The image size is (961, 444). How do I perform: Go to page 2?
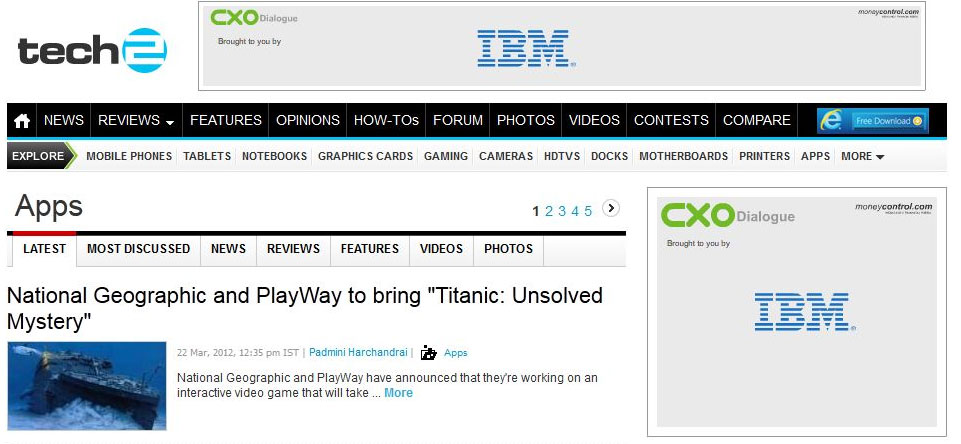[549, 212]
